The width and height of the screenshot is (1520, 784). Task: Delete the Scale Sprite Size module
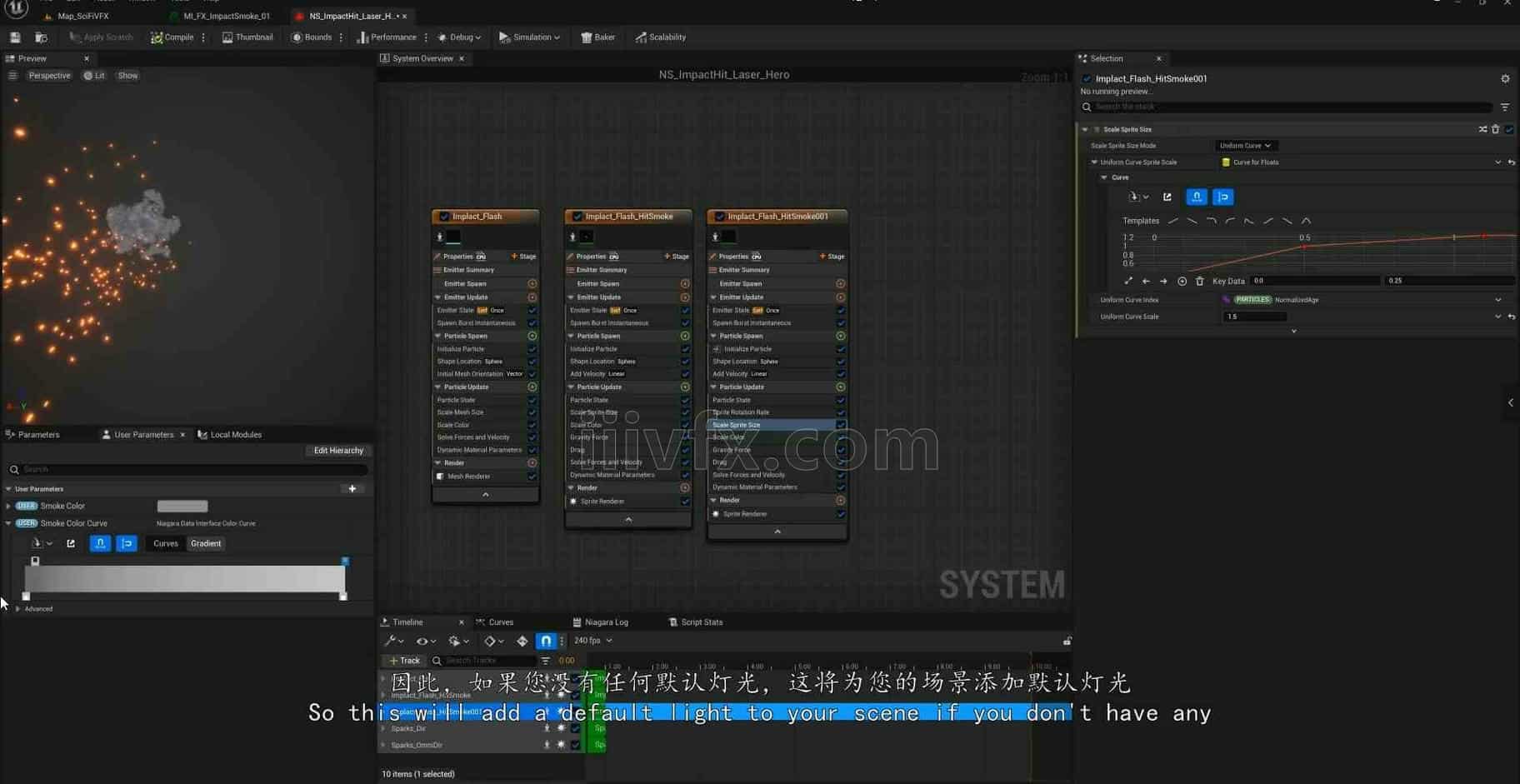[x=1496, y=129]
